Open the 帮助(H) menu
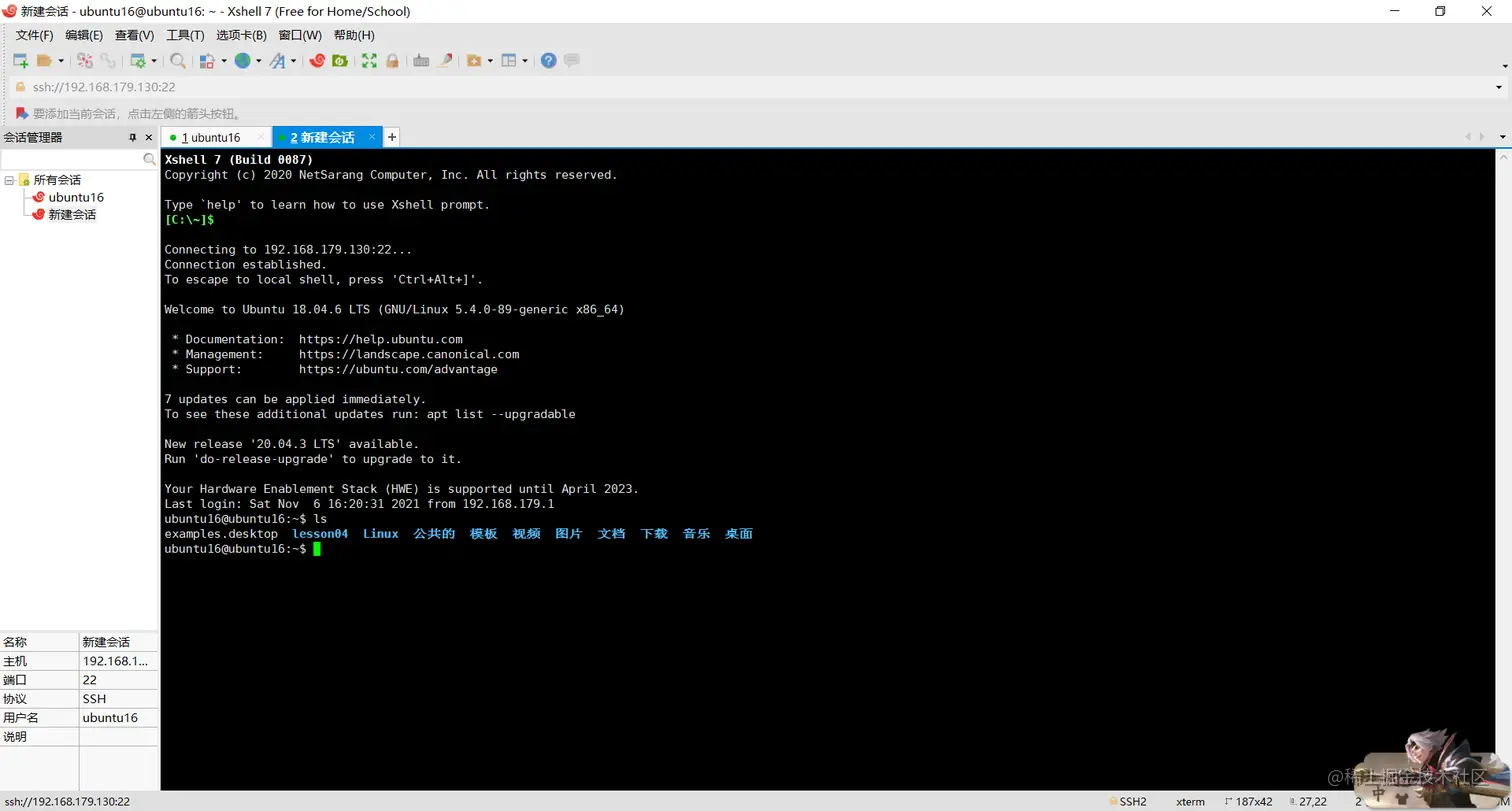Image resolution: width=1512 pixels, height=811 pixels. point(354,35)
